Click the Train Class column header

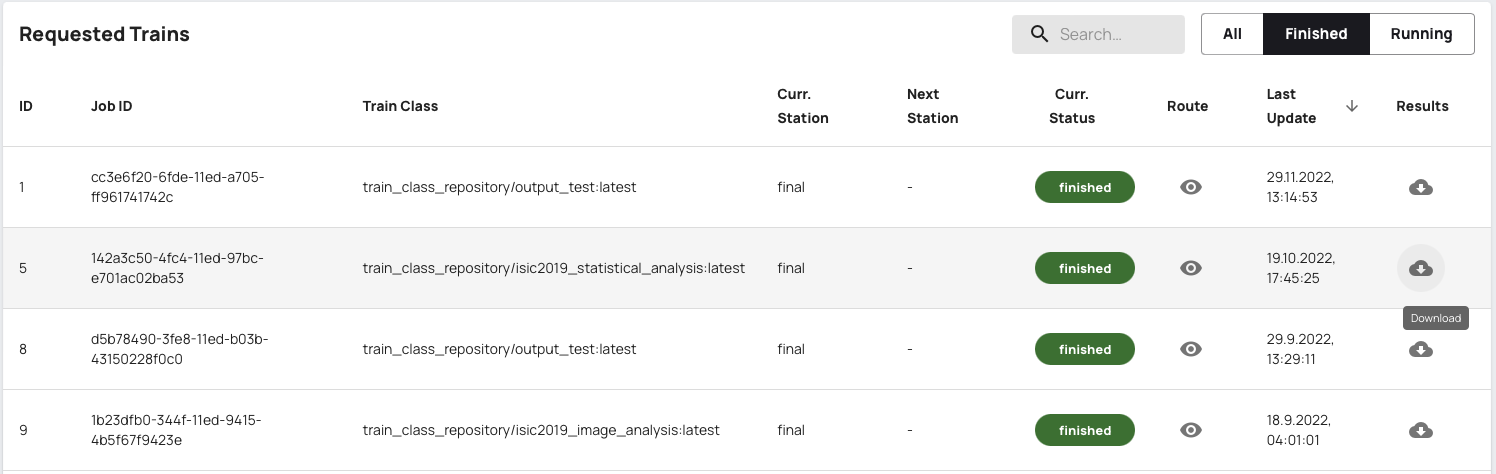pos(400,106)
